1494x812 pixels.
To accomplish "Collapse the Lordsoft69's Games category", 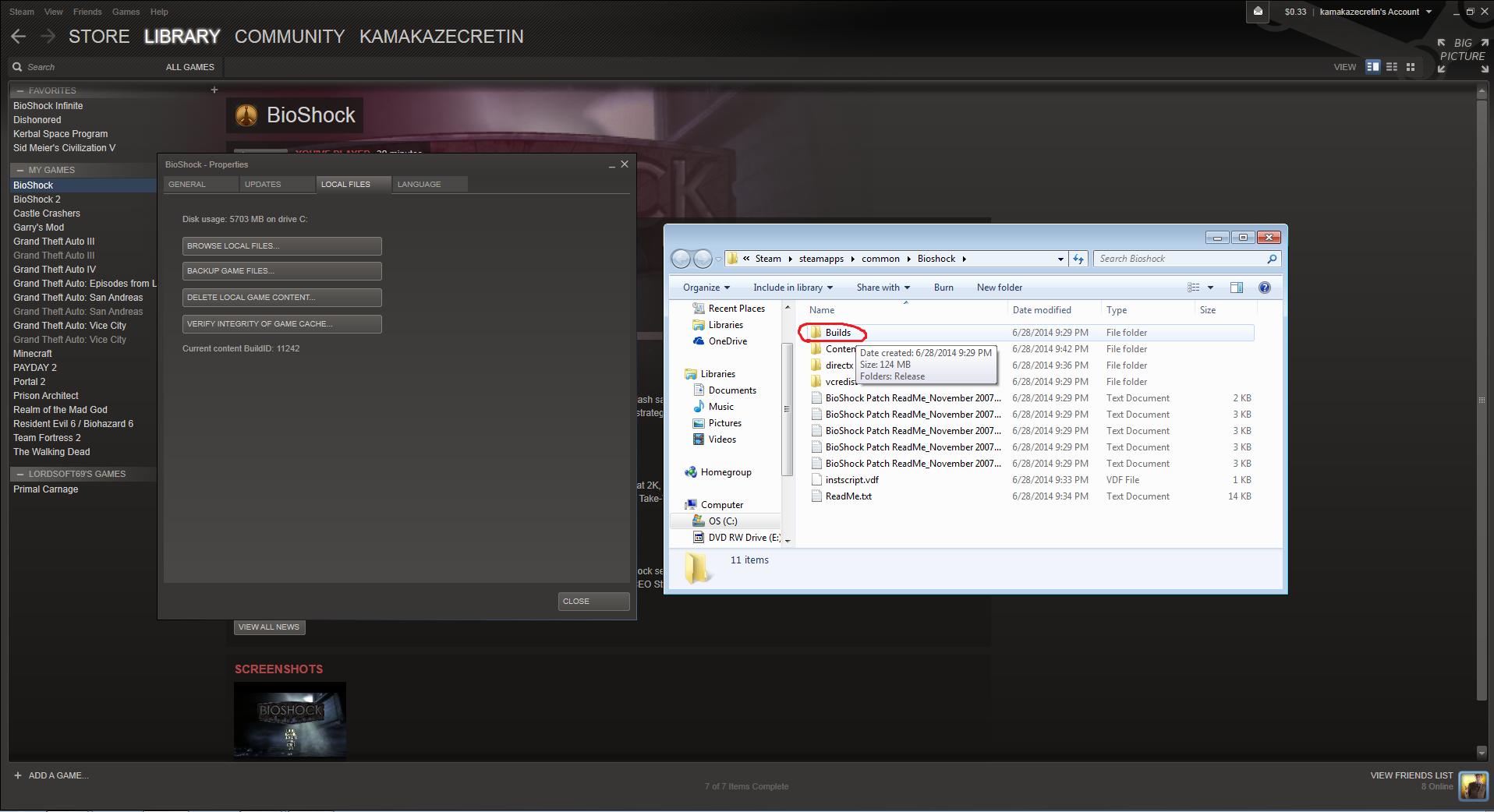I will coord(20,474).
